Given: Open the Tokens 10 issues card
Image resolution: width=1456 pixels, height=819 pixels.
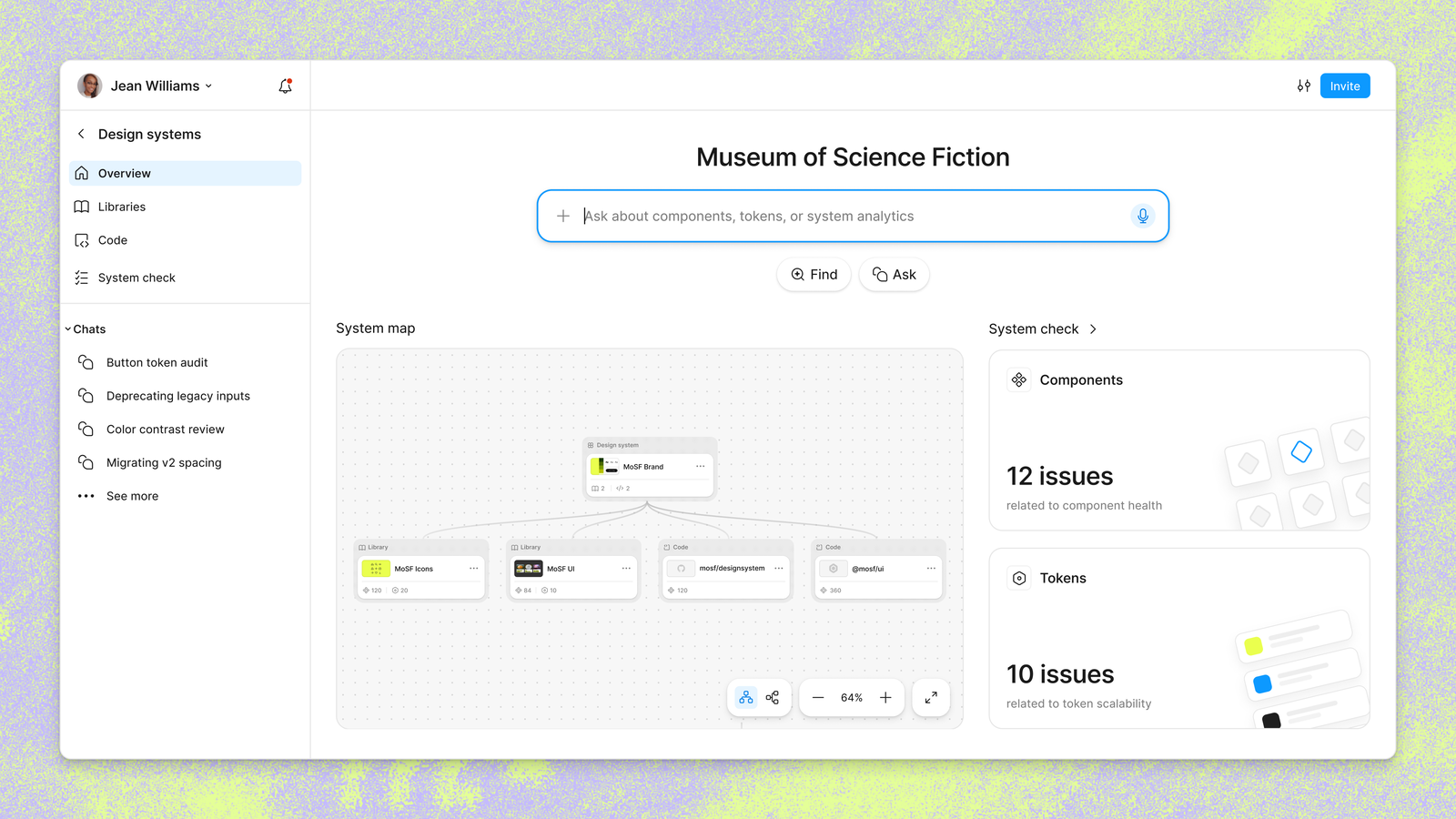Looking at the screenshot, I should pyautogui.click(x=1179, y=638).
